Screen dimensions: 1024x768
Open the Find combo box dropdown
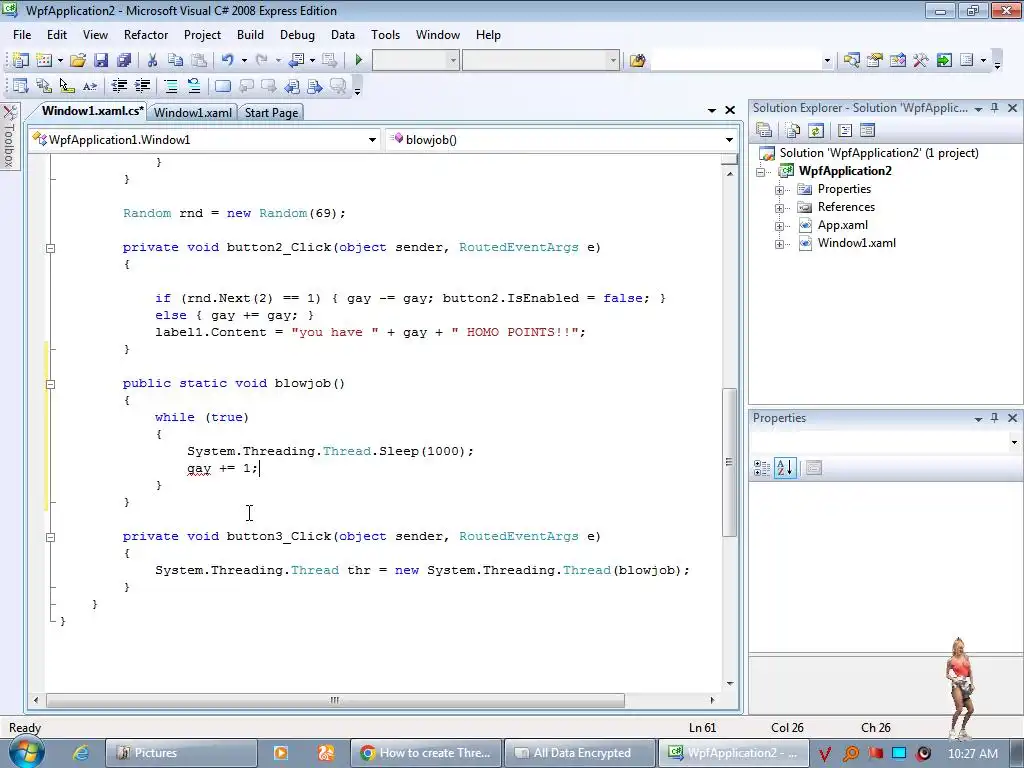[x=827, y=60]
